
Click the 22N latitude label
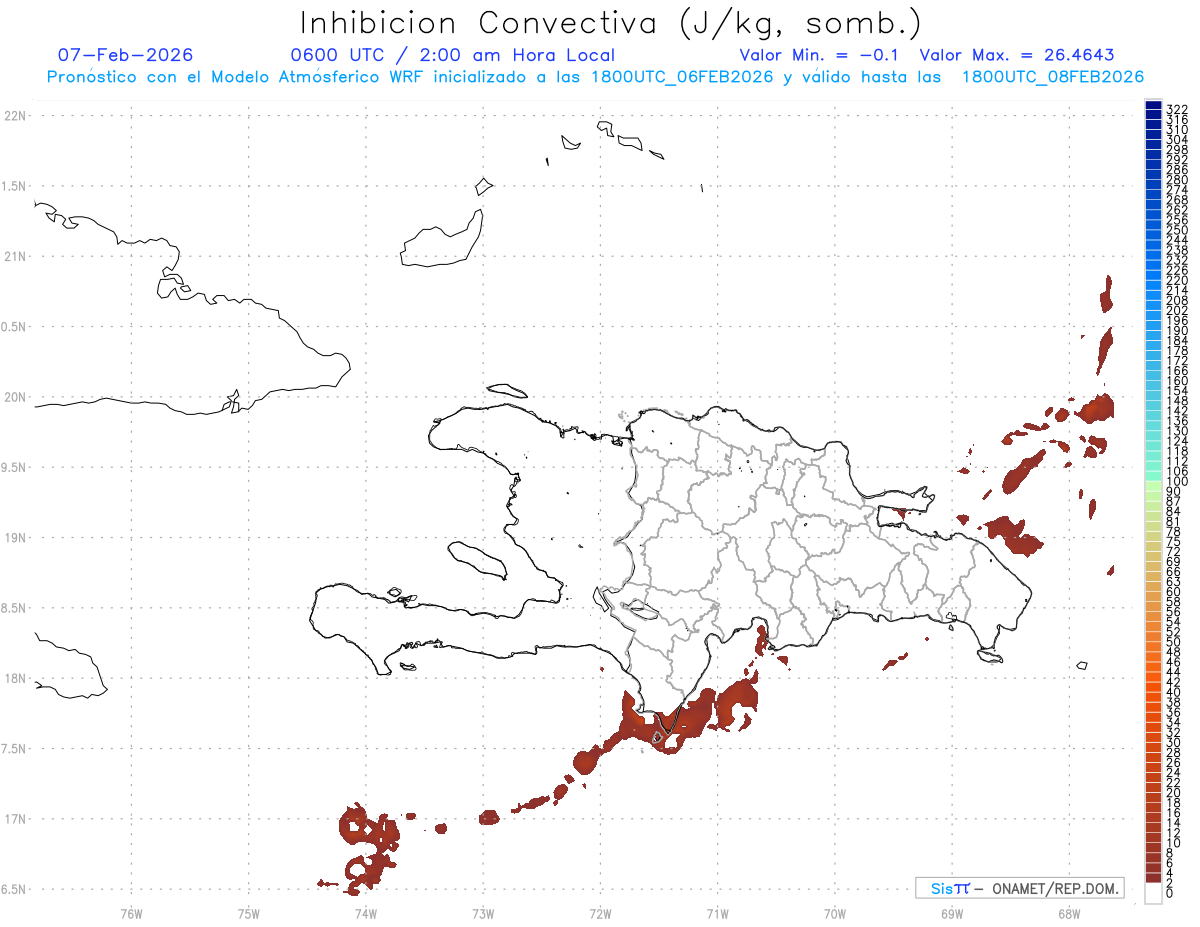(15, 116)
